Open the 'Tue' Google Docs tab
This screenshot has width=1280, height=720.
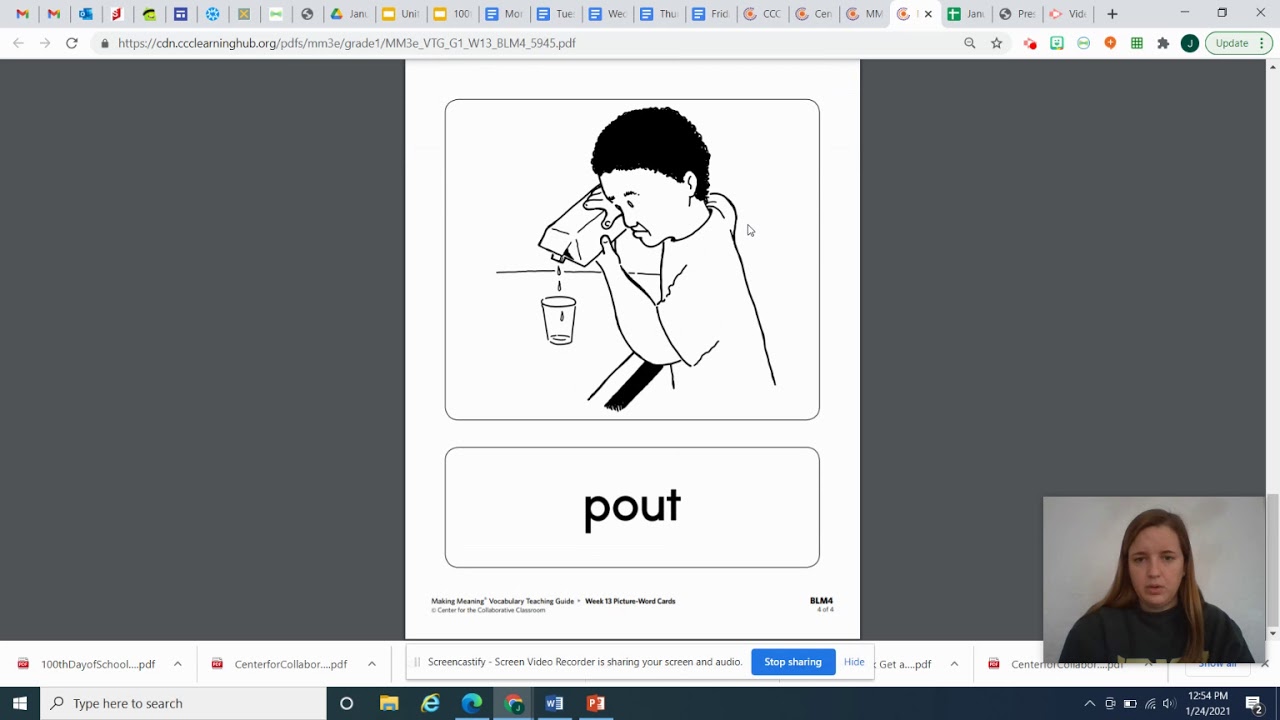(x=555, y=14)
